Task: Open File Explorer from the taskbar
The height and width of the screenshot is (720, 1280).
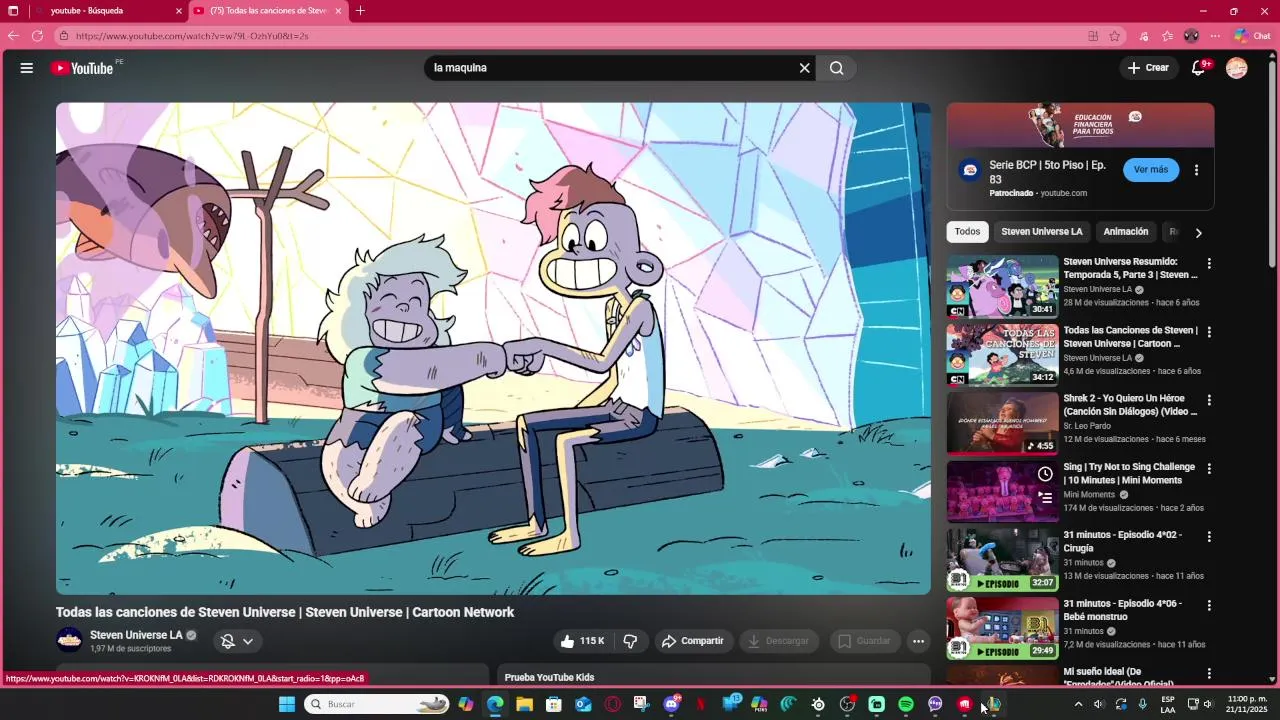Action: [524, 704]
